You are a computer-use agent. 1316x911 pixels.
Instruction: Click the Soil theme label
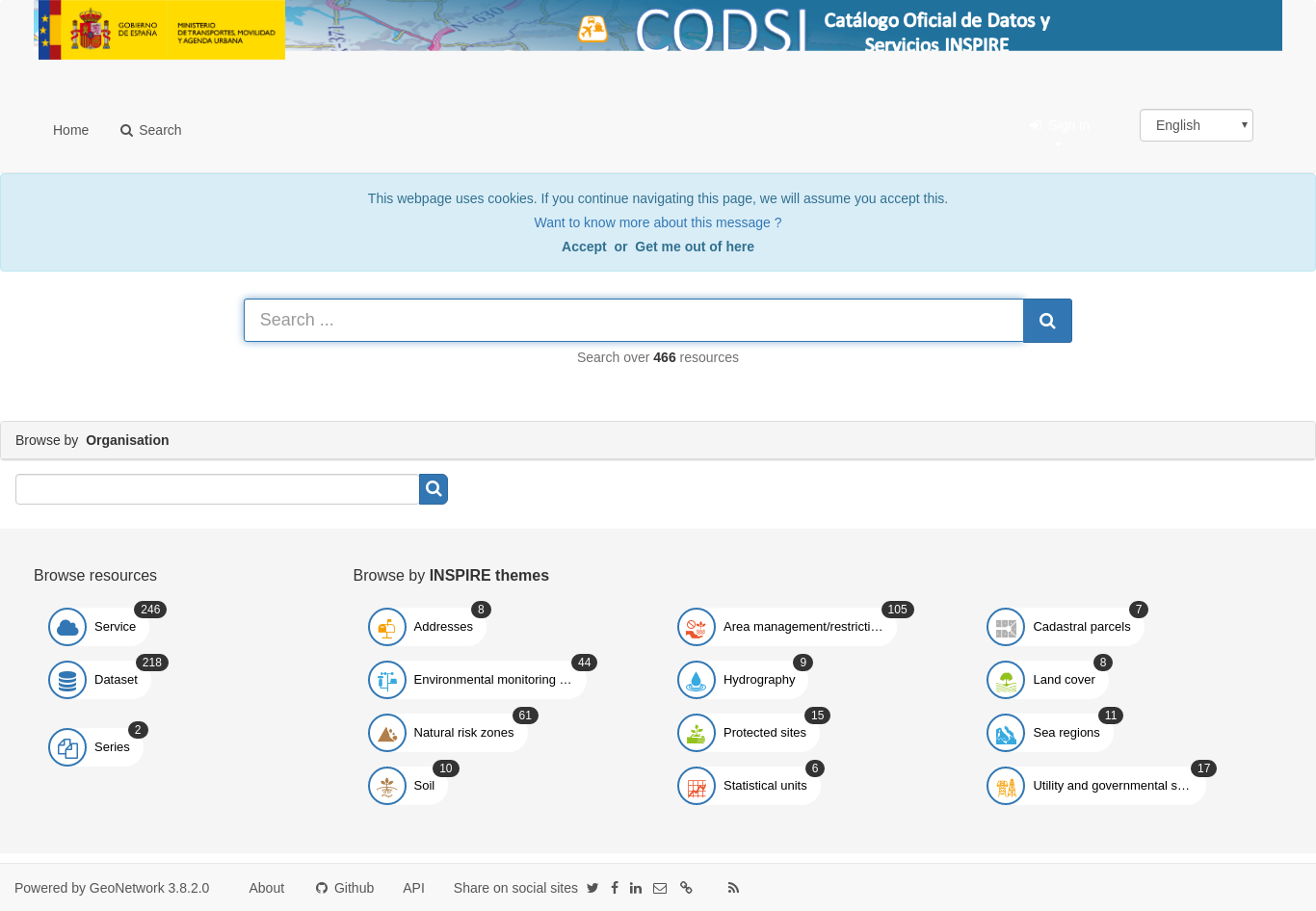424,786
